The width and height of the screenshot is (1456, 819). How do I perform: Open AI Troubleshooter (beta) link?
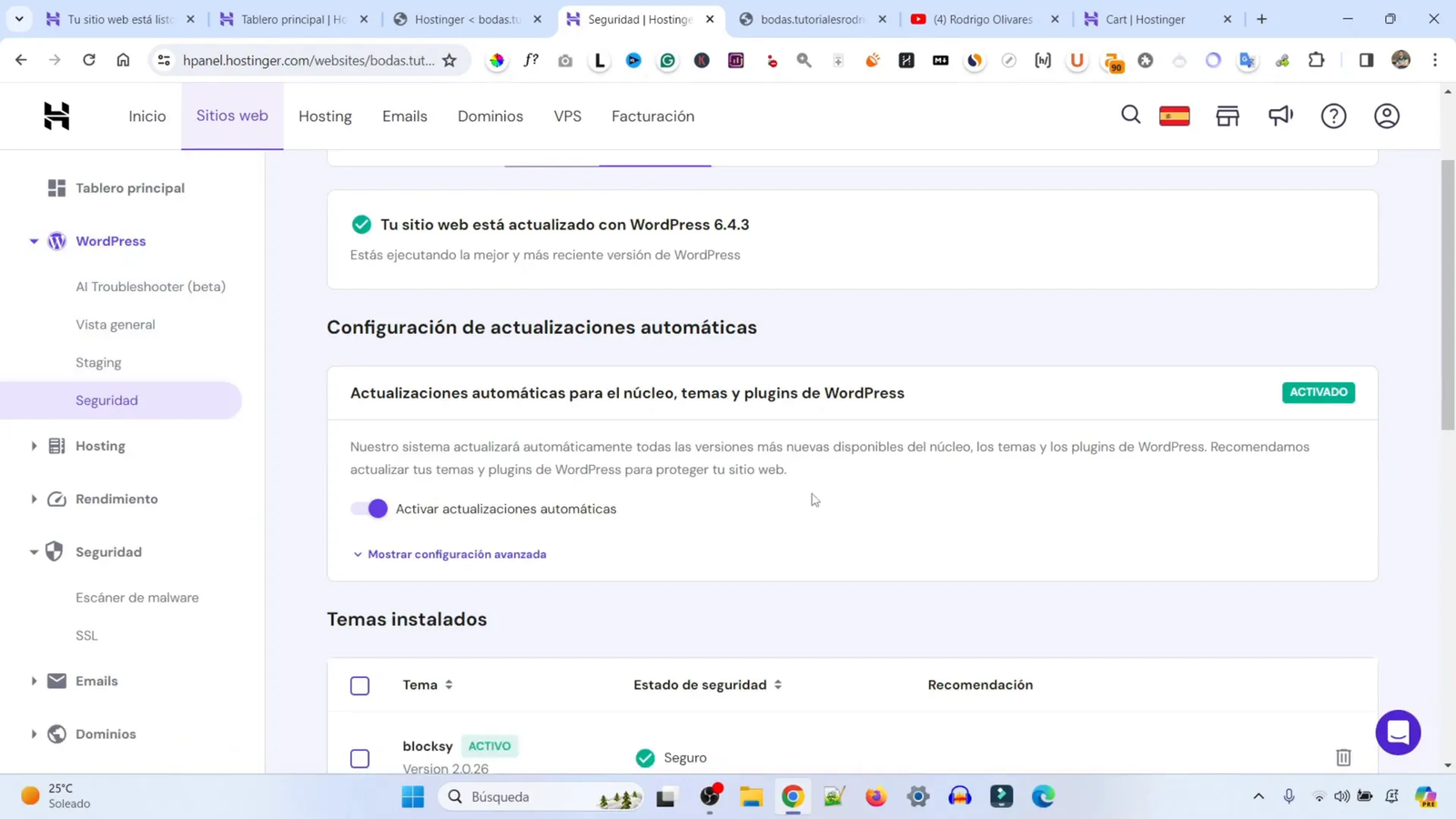coord(151,287)
